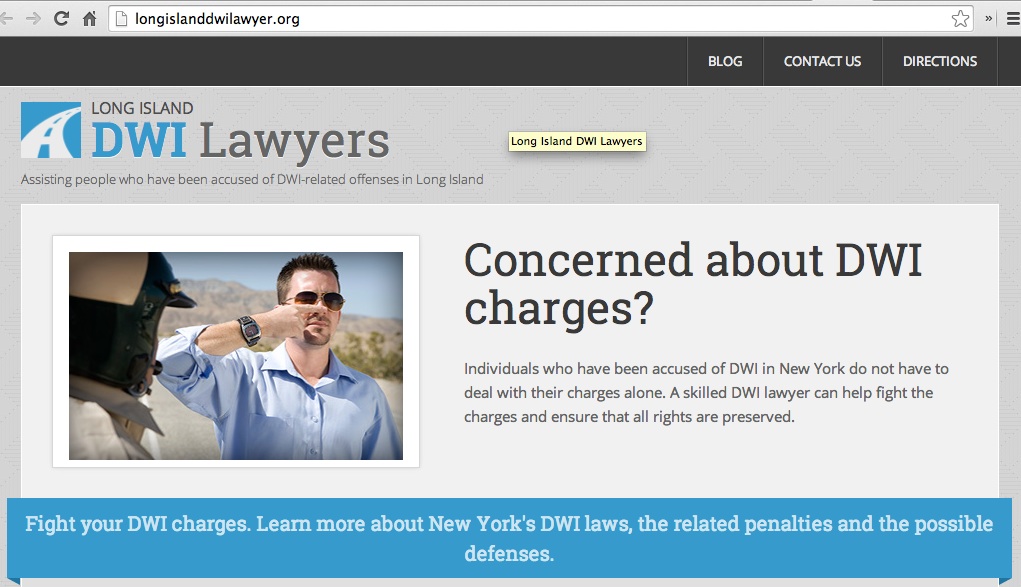Reload the current page
The image size is (1021, 587).
[61, 19]
